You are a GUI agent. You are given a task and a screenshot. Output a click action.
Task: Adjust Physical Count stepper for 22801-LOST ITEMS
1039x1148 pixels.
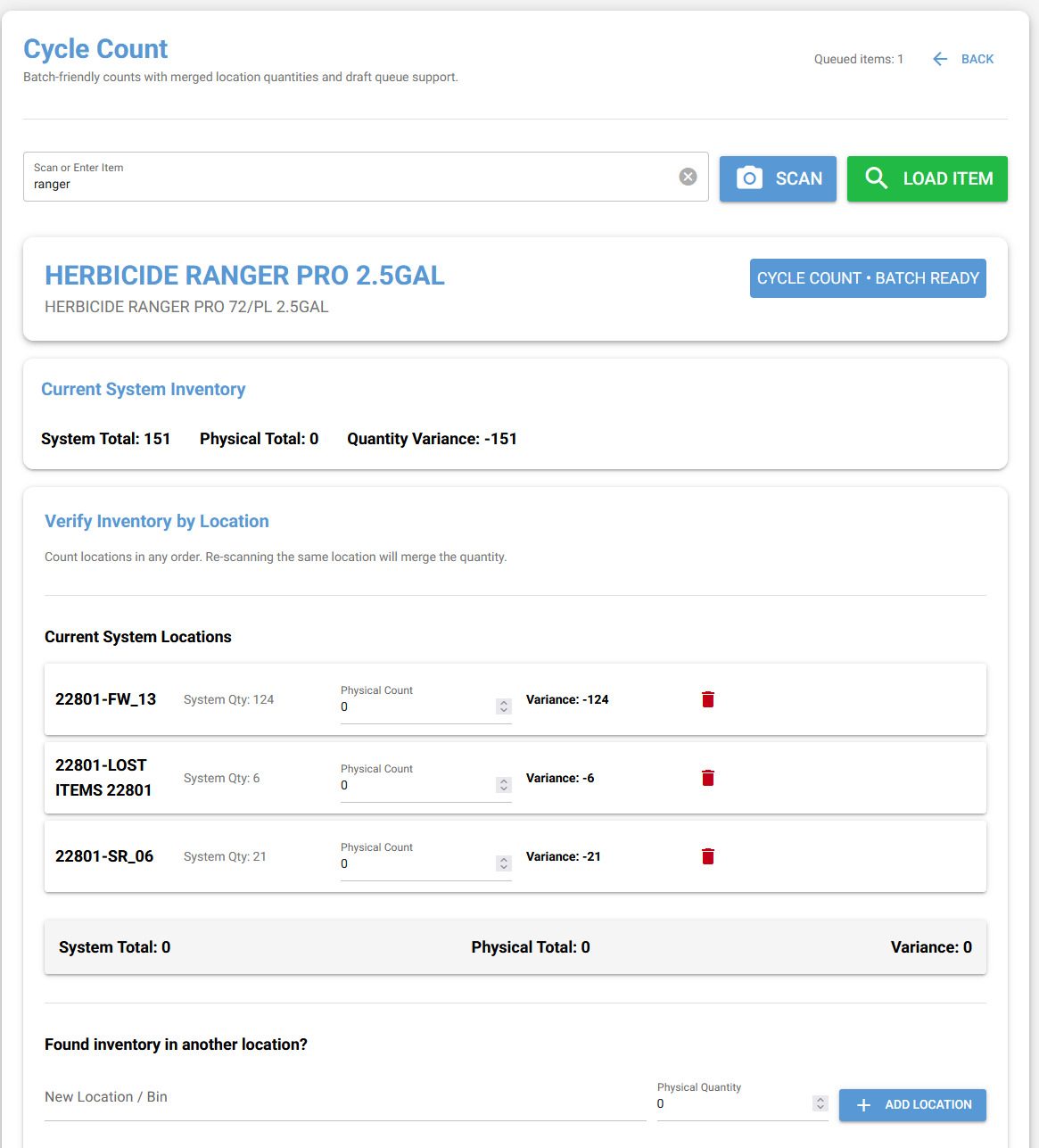coord(504,785)
